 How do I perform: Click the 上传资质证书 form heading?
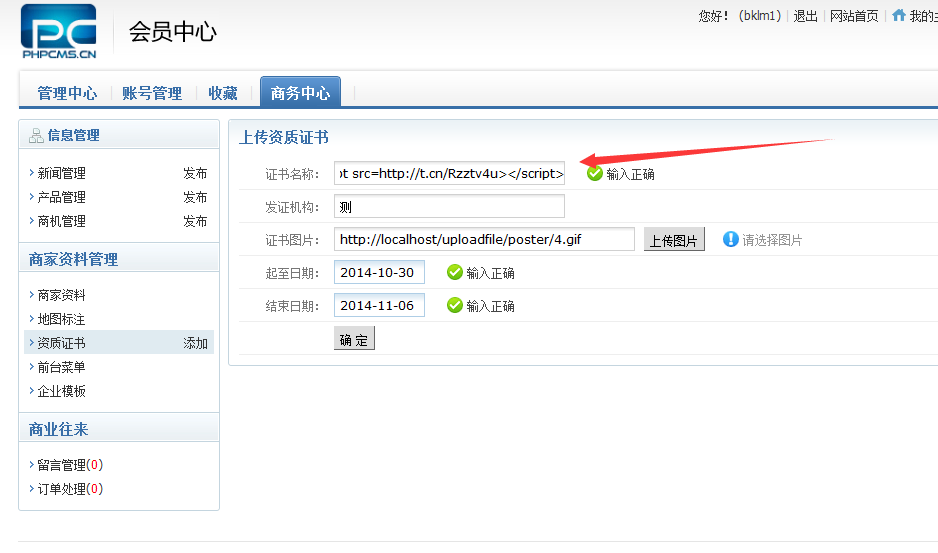point(284,137)
